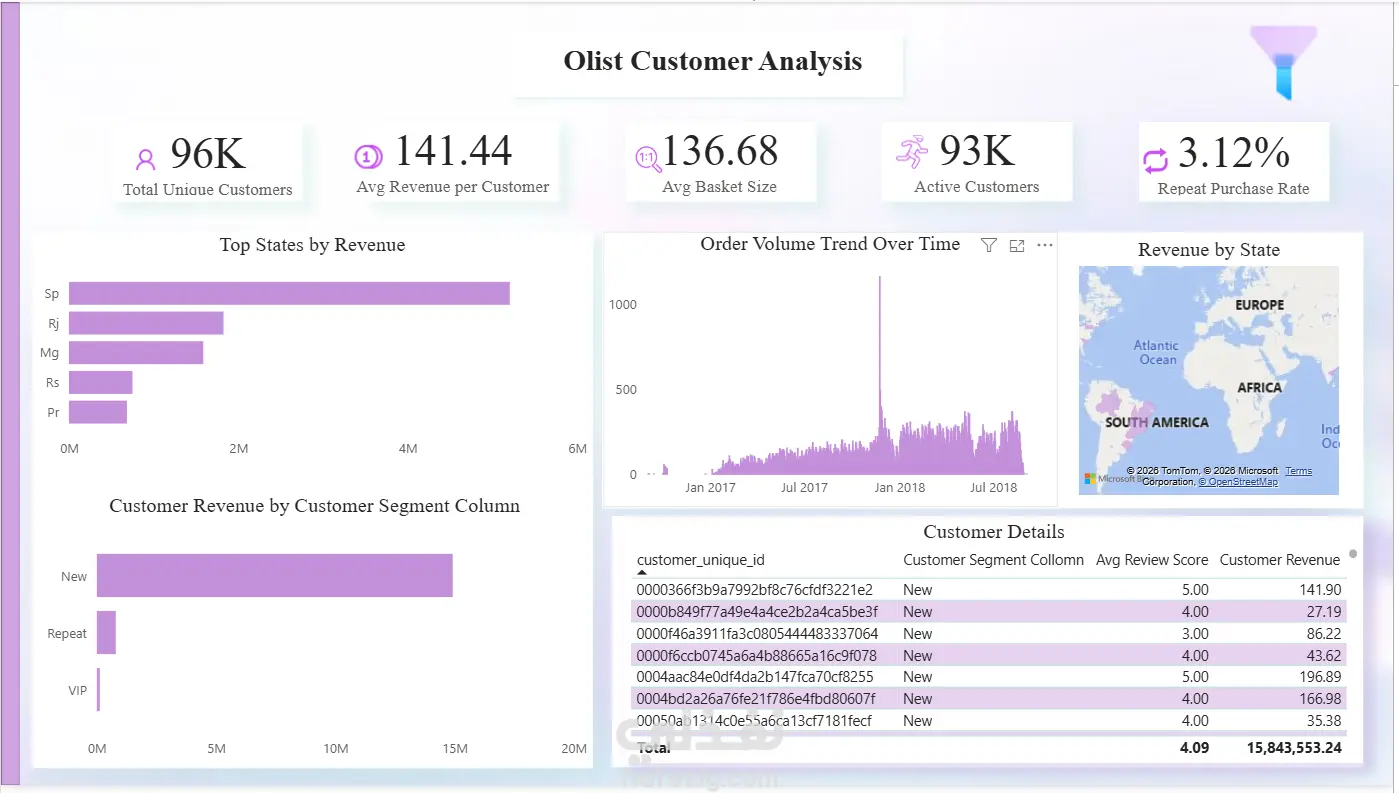Screen dimensions: 1399x793
Task: Click the 27.19 Customer Revenue cell
Action: (x=1325, y=612)
